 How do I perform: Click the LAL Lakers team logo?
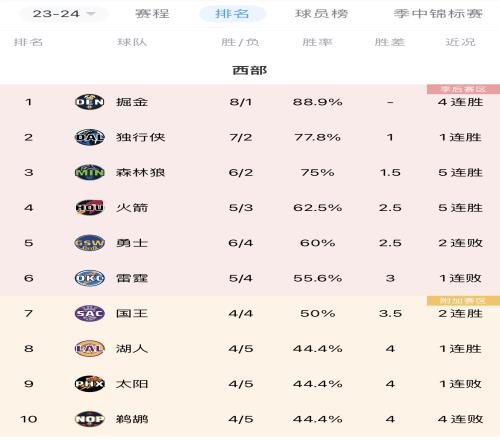click(89, 349)
